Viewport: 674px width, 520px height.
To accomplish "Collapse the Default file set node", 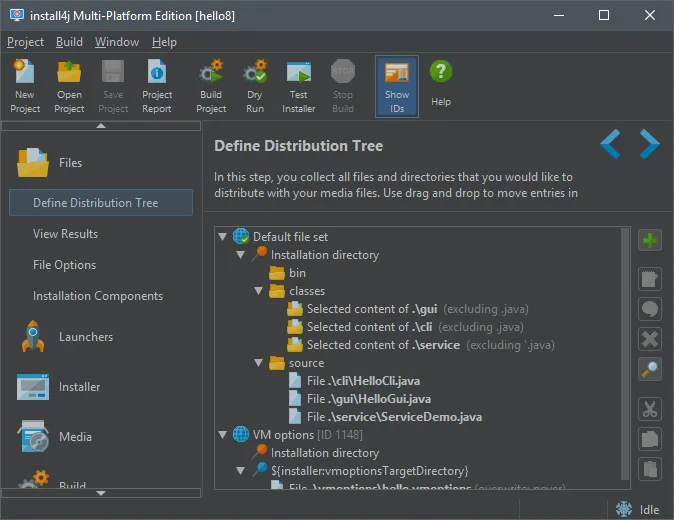I will [x=222, y=237].
